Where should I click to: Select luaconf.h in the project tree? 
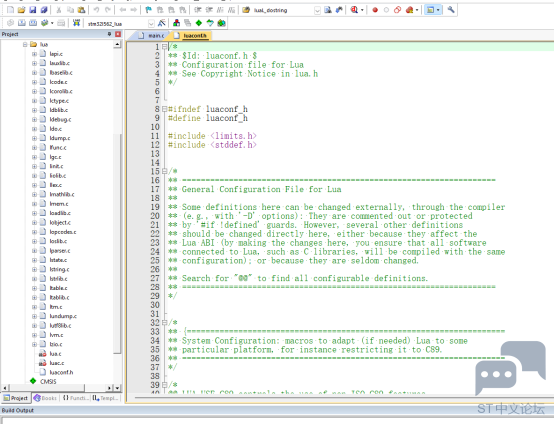point(61,372)
